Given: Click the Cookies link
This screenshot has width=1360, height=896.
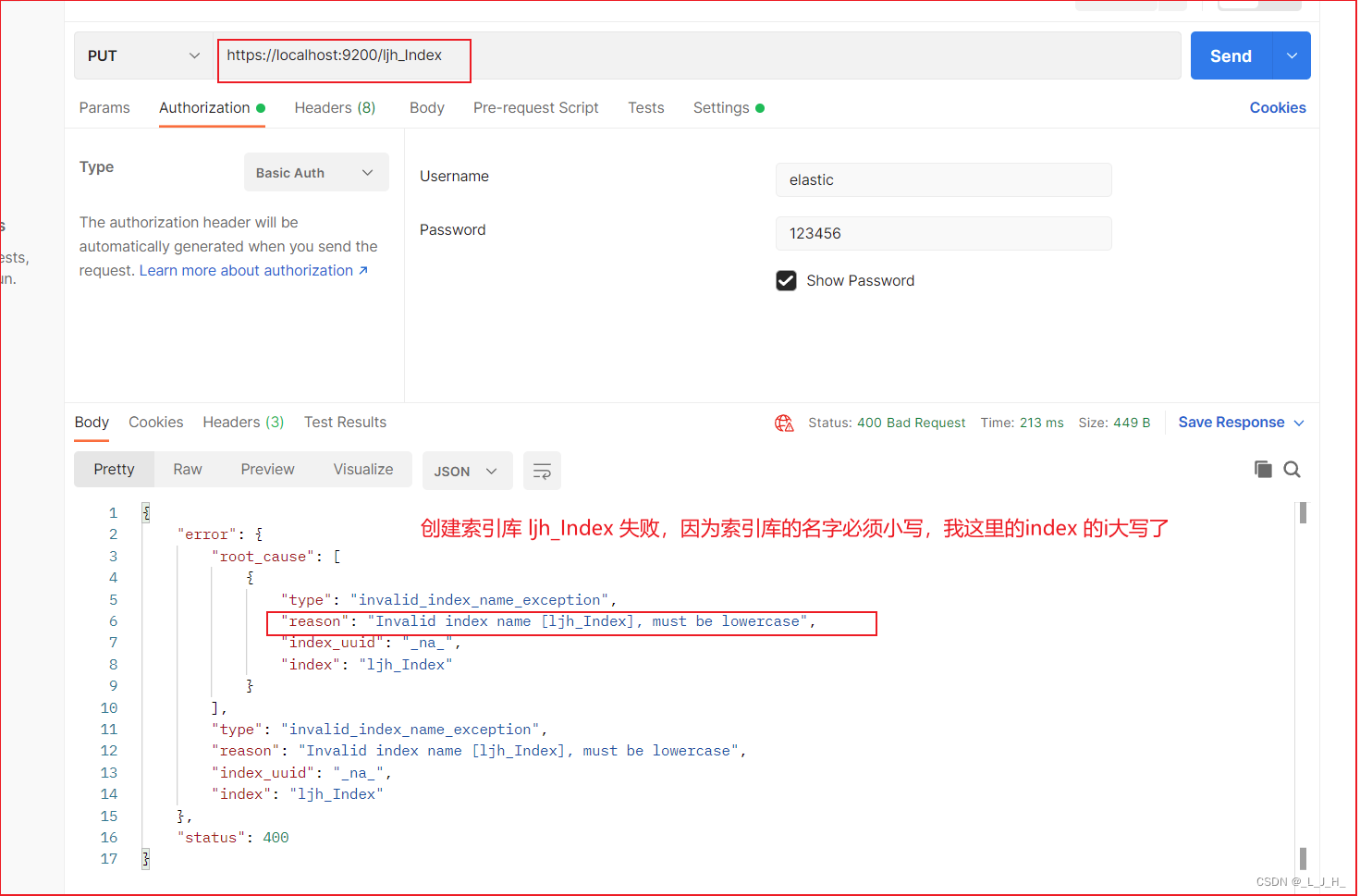Looking at the screenshot, I should point(1278,108).
